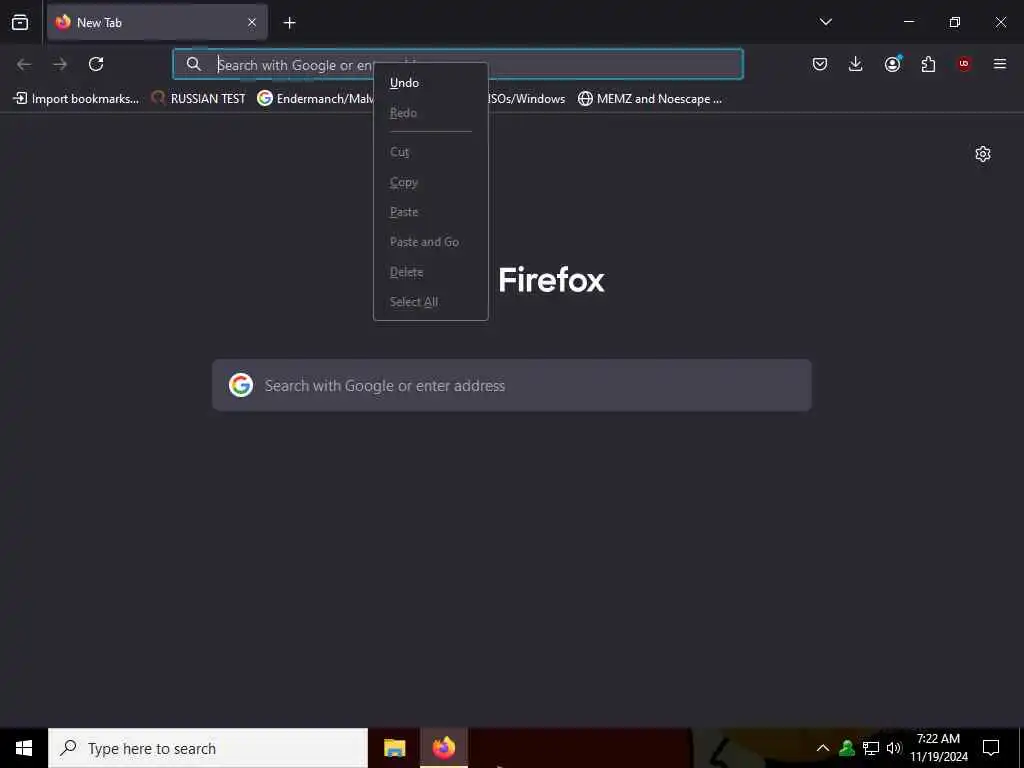Choose Redo in the context menu
This screenshot has width=1024, height=768.
(x=430, y=113)
